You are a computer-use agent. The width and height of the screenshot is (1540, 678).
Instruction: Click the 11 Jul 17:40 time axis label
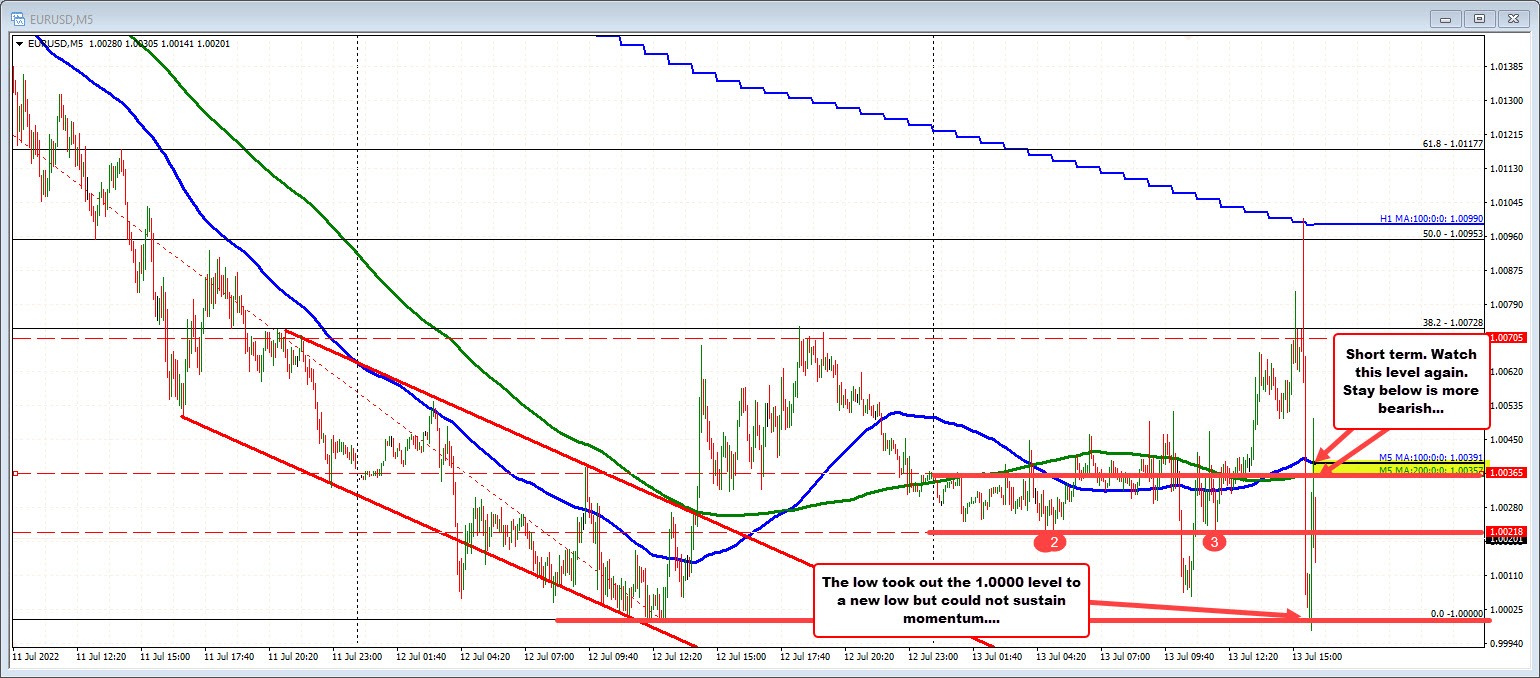tap(229, 657)
